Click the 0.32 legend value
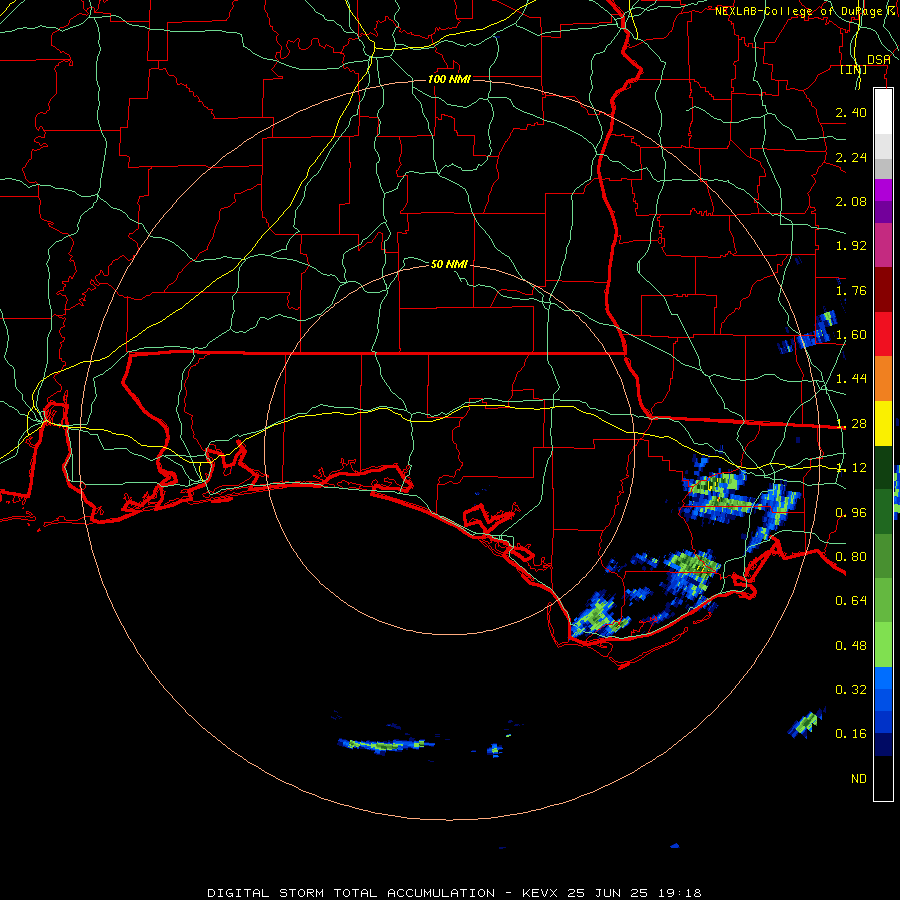Screen dimensions: 900x900 tap(851, 689)
